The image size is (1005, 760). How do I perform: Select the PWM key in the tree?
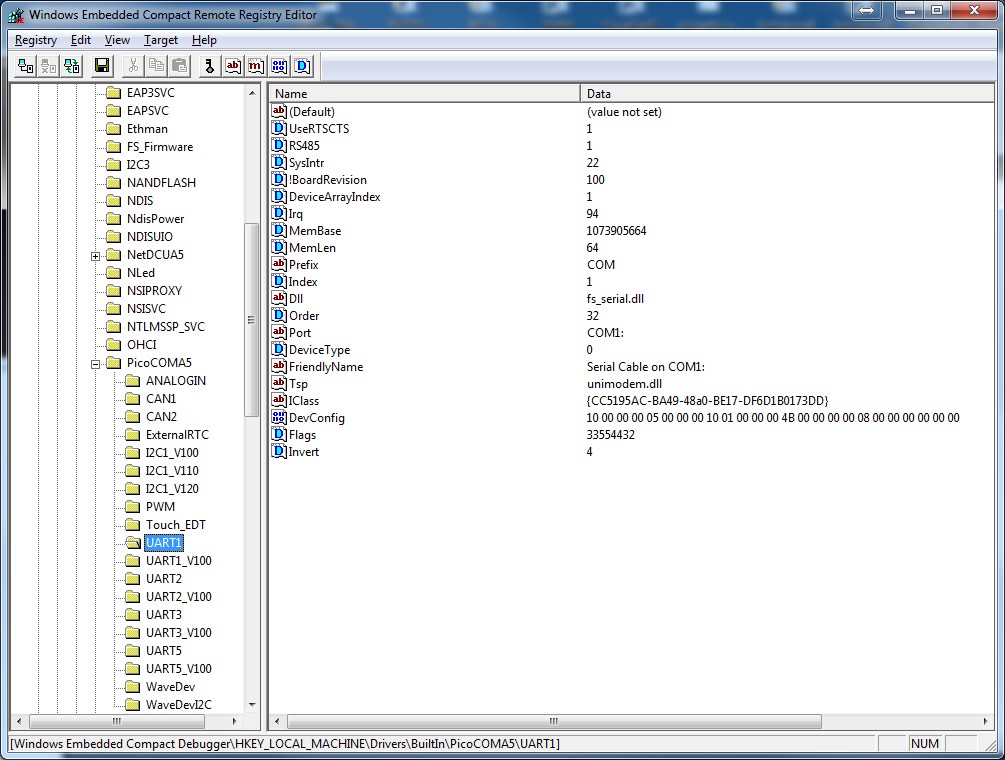[x=160, y=507]
